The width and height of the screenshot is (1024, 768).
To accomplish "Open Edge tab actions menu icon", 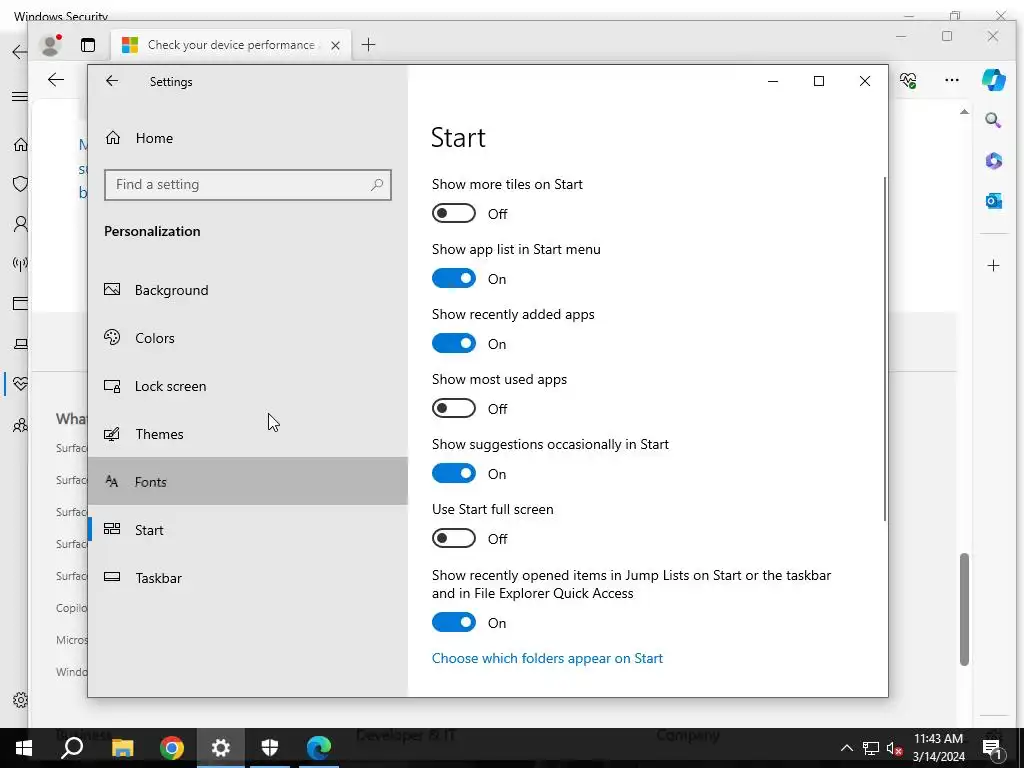I will 88,44.
